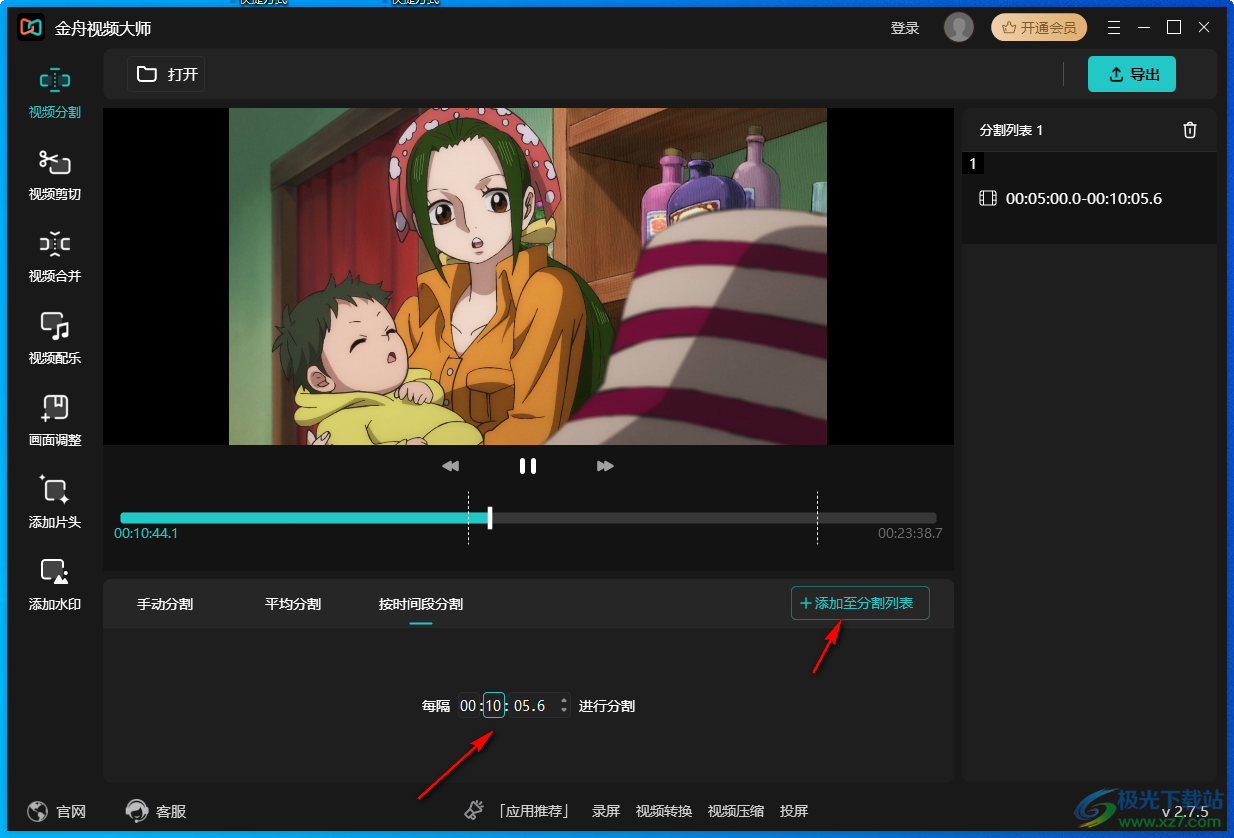Click the hours field of the split interval
Viewport: 1234px width, 838px height.
(x=468, y=706)
